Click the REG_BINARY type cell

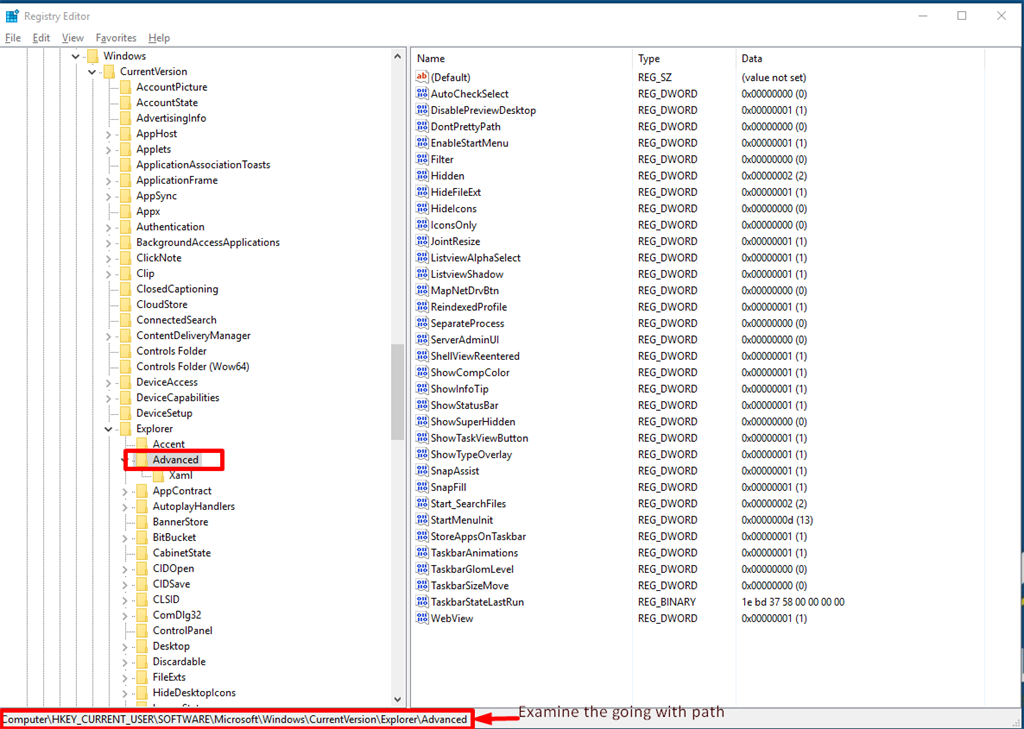[667, 602]
